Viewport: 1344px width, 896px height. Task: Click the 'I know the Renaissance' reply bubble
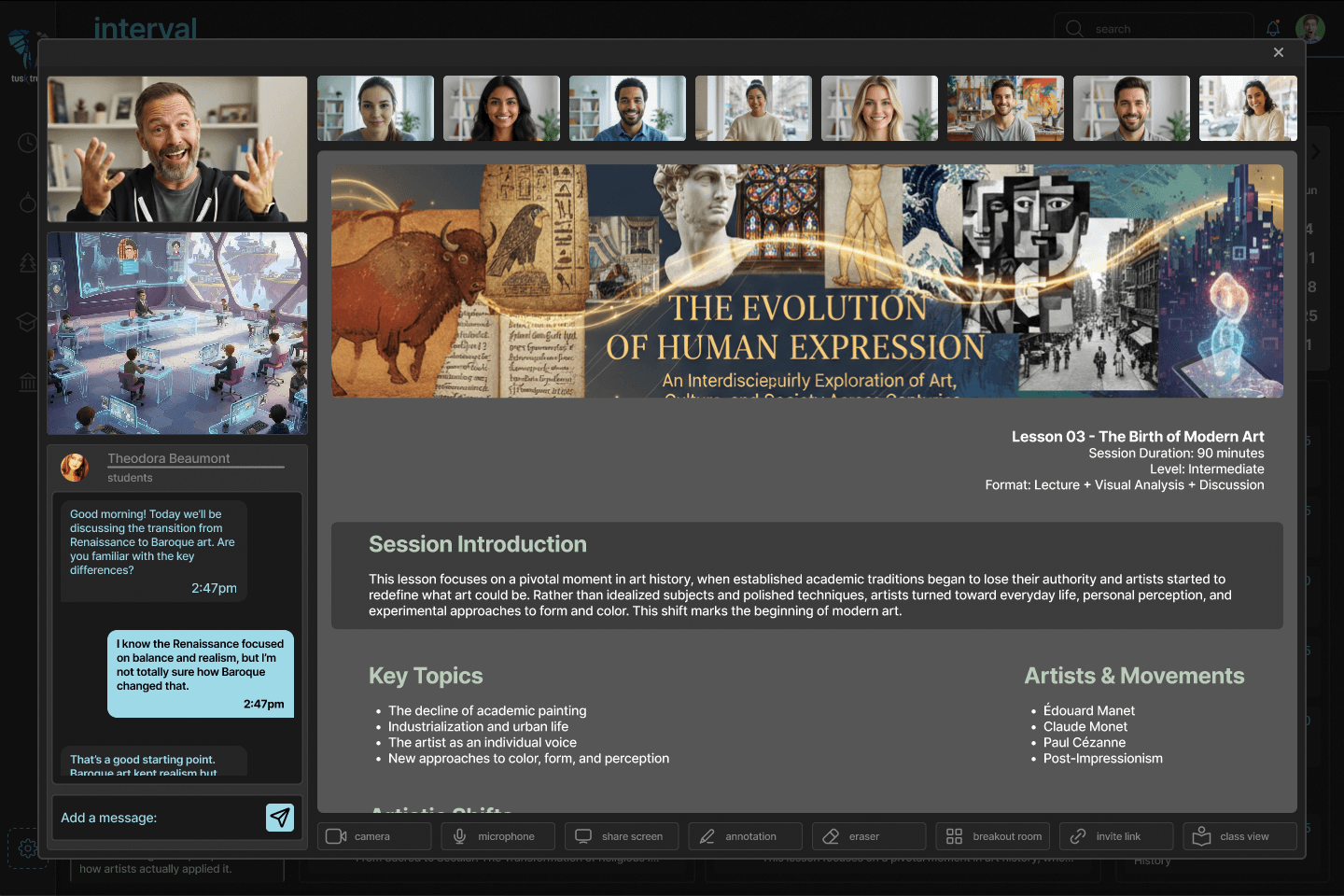click(x=201, y=674)
